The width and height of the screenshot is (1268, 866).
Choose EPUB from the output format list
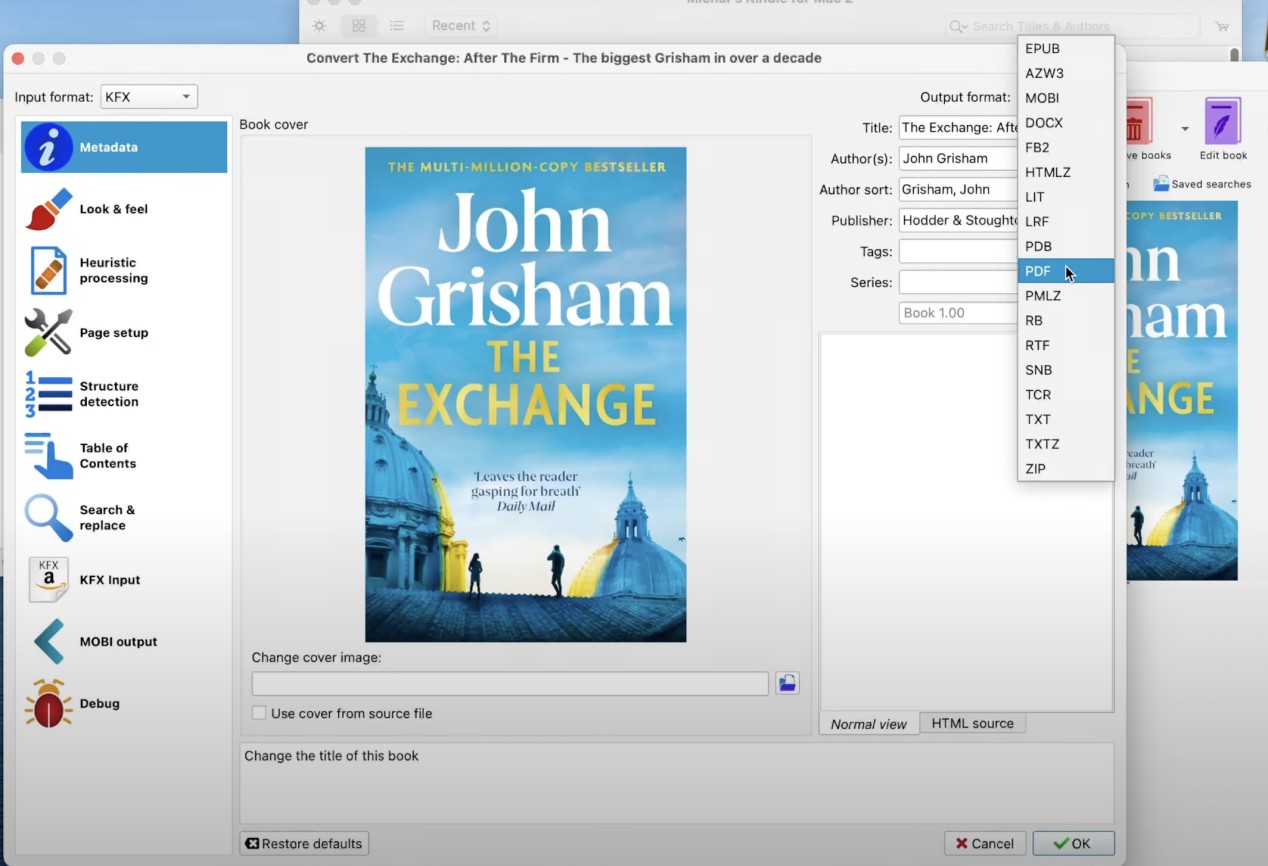click(x=1066, y=49)
